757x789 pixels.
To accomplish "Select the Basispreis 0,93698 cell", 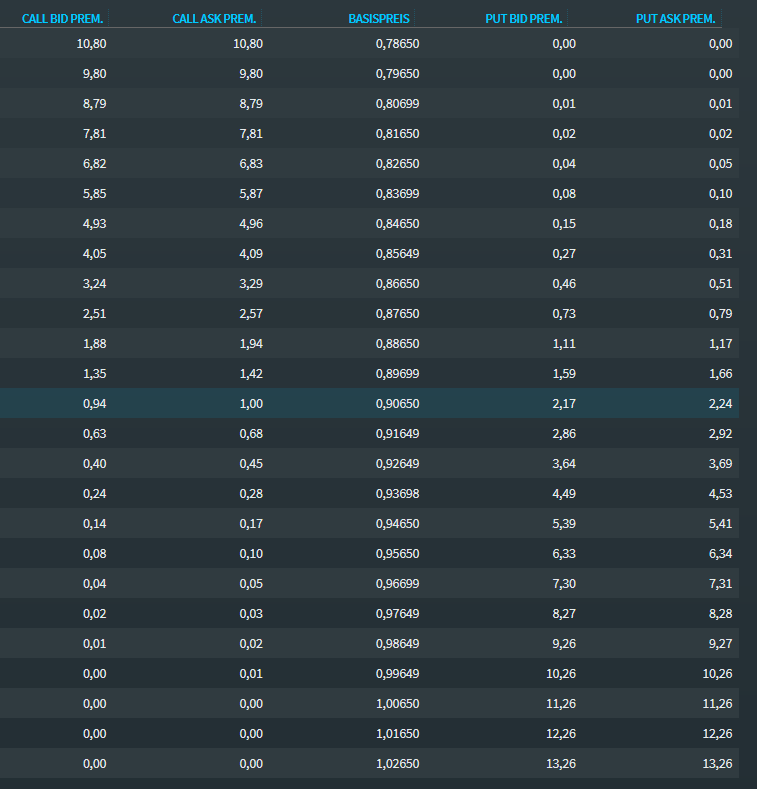I will coord(397,494).
